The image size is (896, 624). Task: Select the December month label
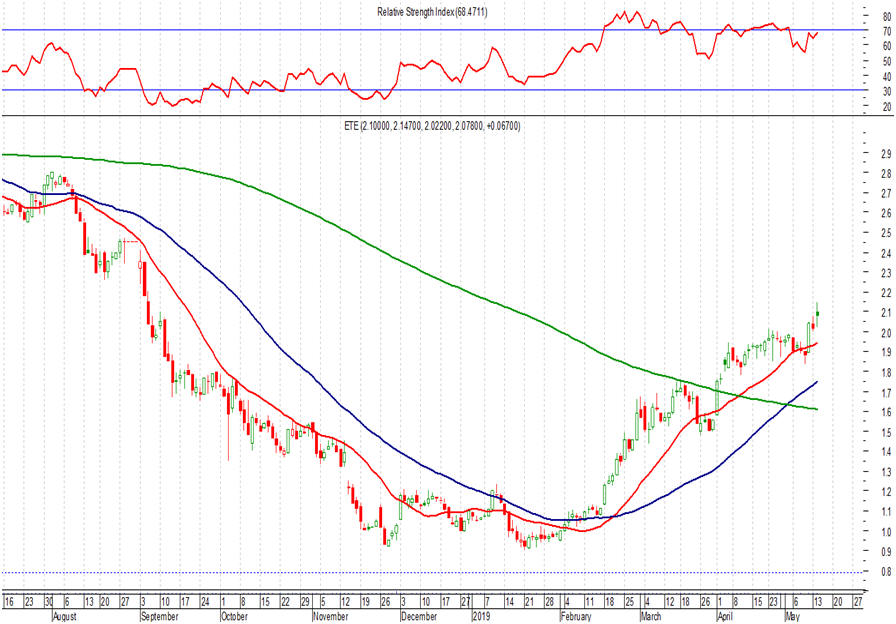click(x=419, y=617)
